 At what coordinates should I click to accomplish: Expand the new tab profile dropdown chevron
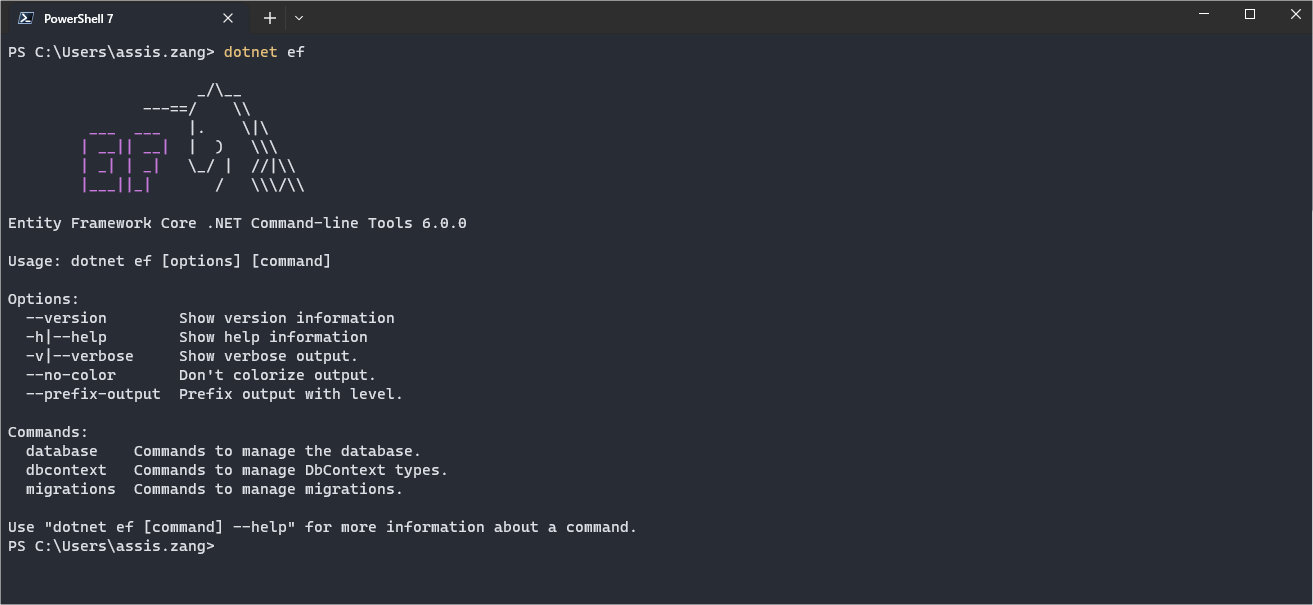pyautogui.click(x=299, y=18)
